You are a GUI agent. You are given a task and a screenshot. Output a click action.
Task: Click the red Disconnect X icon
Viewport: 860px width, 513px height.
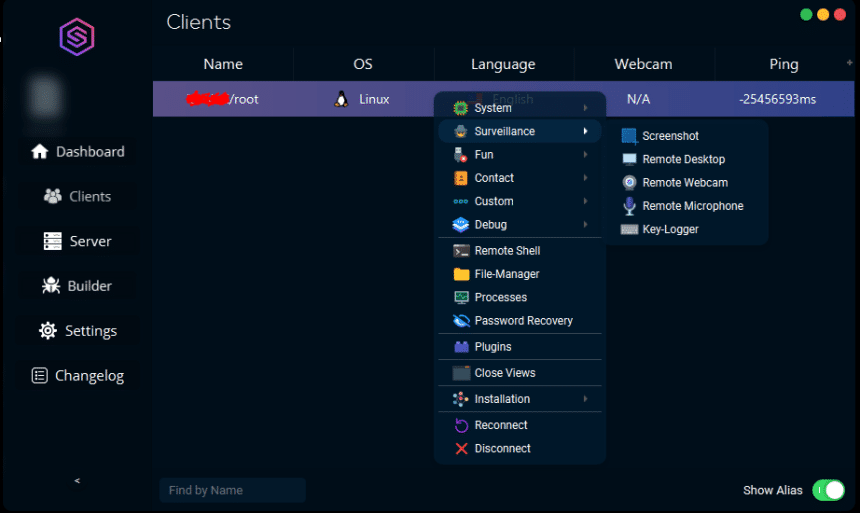point(461,449)
